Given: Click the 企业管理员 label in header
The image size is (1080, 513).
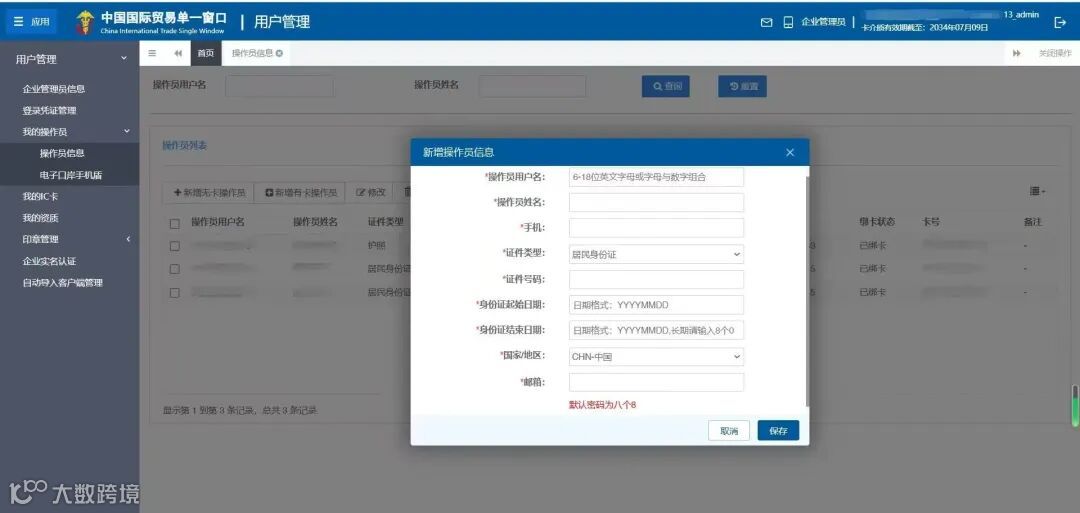Looking at the screenshot, I should click(x=823, y=22).
